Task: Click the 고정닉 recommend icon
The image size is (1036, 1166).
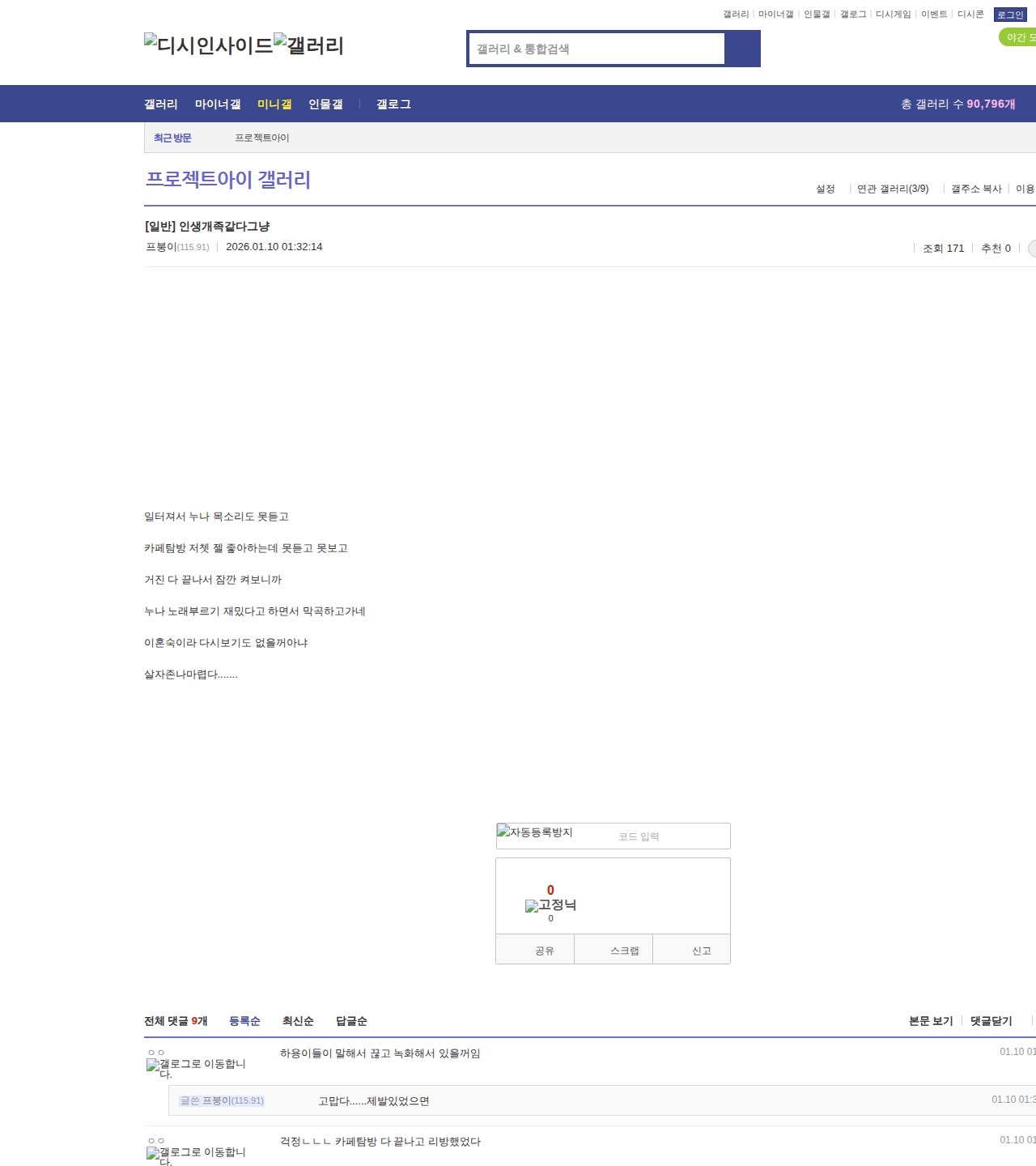Action: (550, 905)
